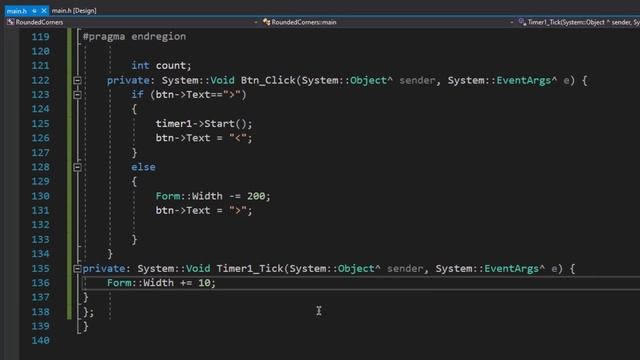The height and width of the screenshot is (360, 640).
Task: Click the 'btn->Text = "<";' line
Action: 204,138
